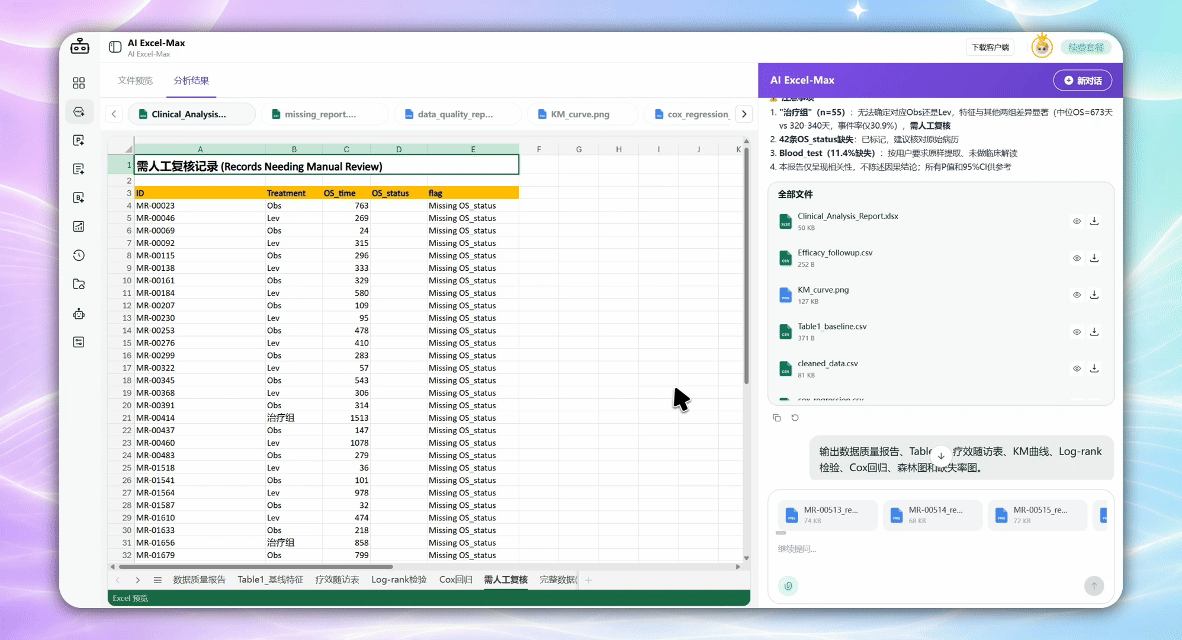Preview Efficacy_followup.csv with eye icon
Image resolution: width=1182 pixels, height=640 pixels.
pyautogui.click(x=1076, y=258)
